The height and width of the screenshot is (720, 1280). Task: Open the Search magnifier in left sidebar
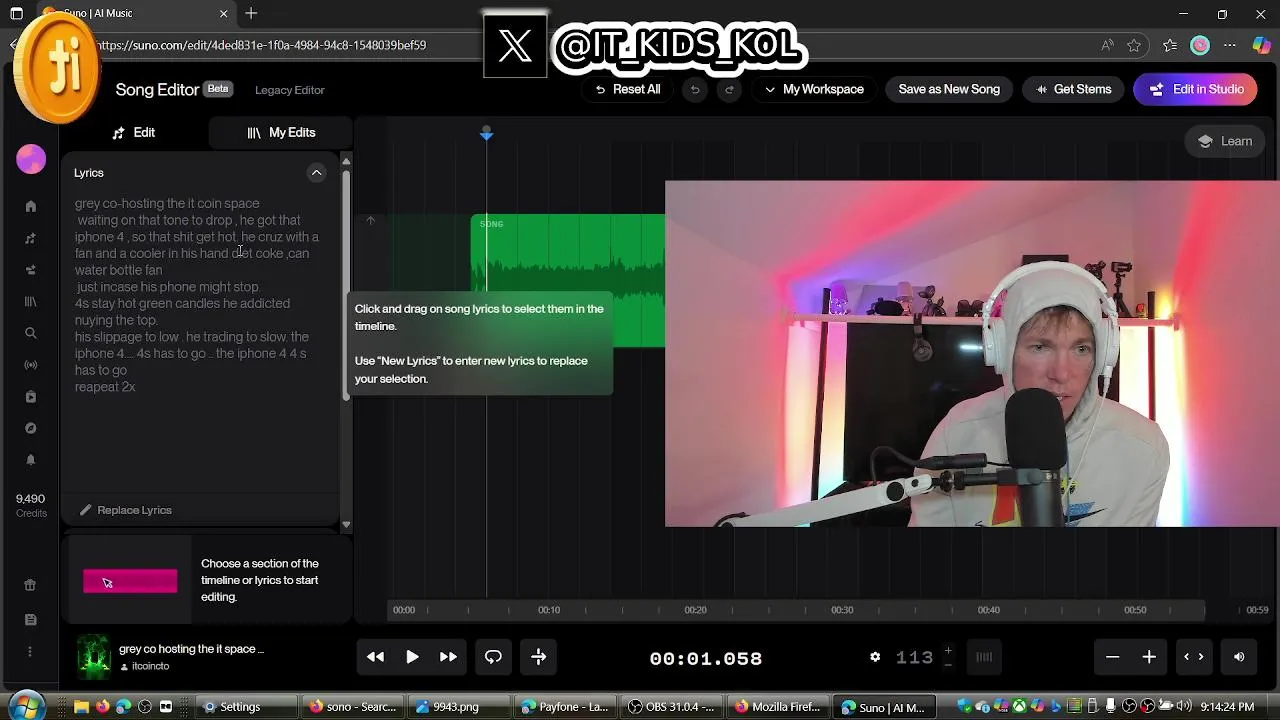point(31,333)
